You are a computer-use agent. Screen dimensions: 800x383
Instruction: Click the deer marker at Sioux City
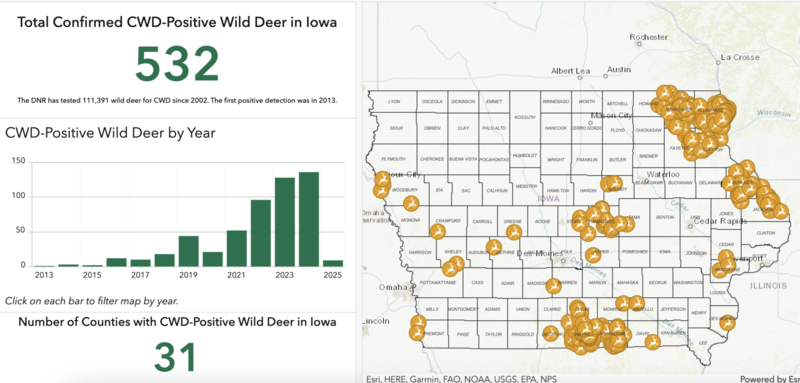pyautogui.click(x=383, y=178)
